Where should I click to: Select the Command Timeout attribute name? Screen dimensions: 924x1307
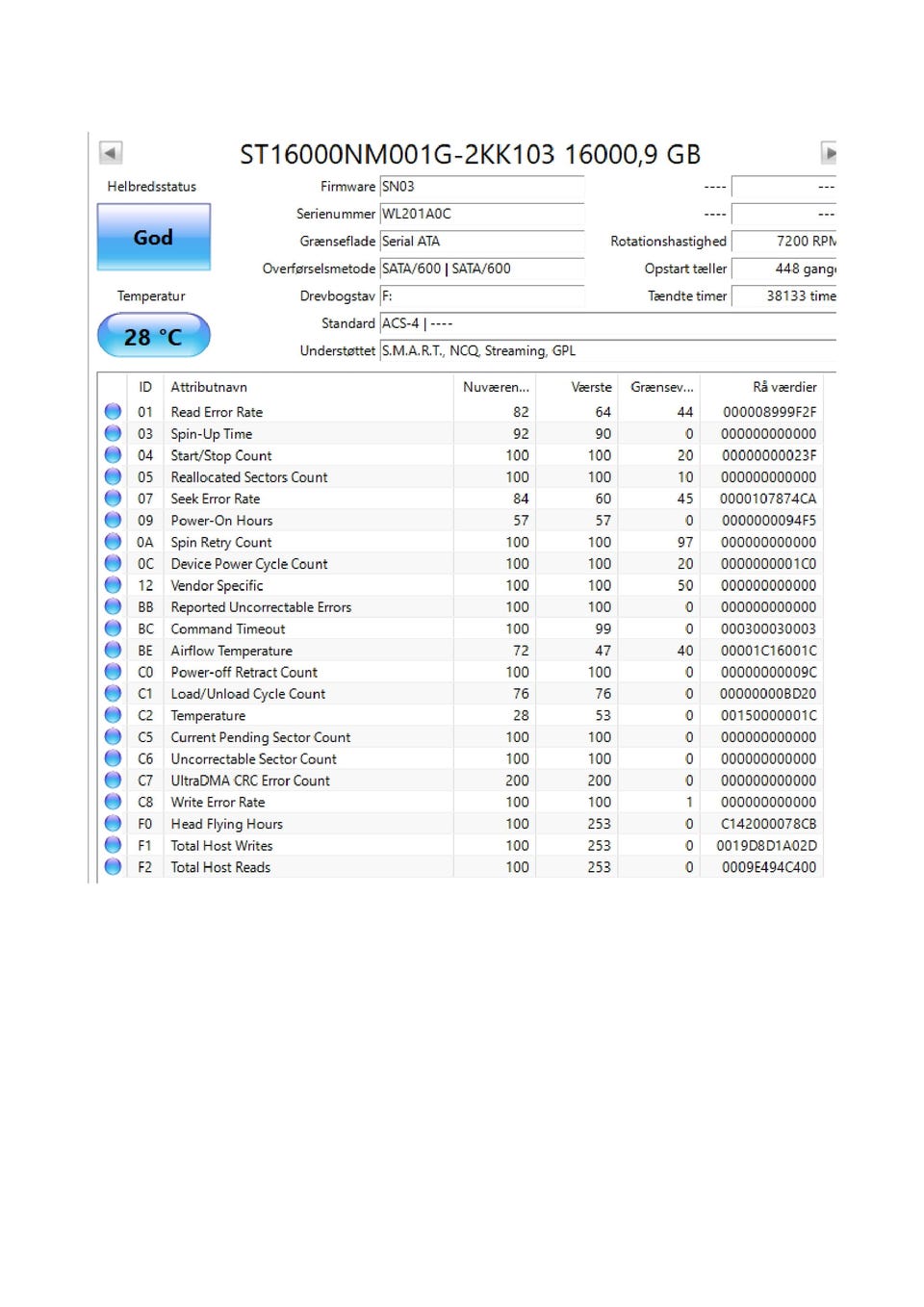point(228,628)
